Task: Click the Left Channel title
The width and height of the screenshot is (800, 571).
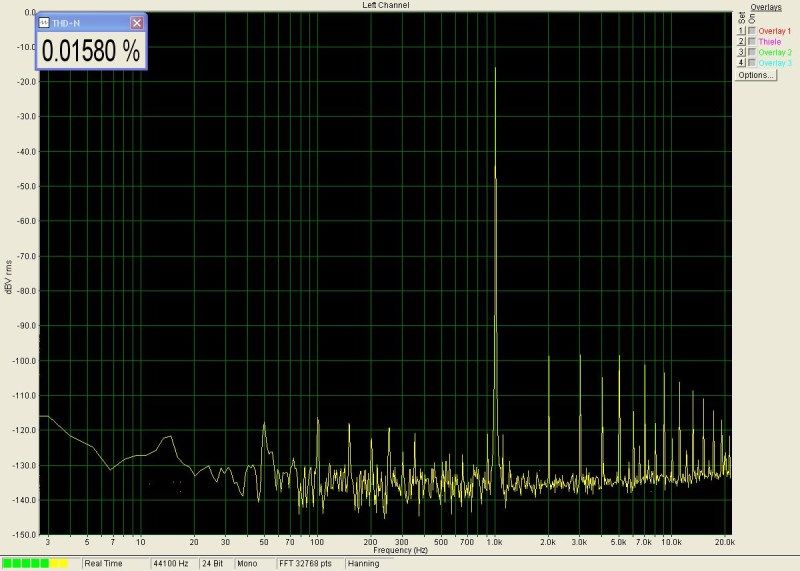Action: click(x=386, y=5)
